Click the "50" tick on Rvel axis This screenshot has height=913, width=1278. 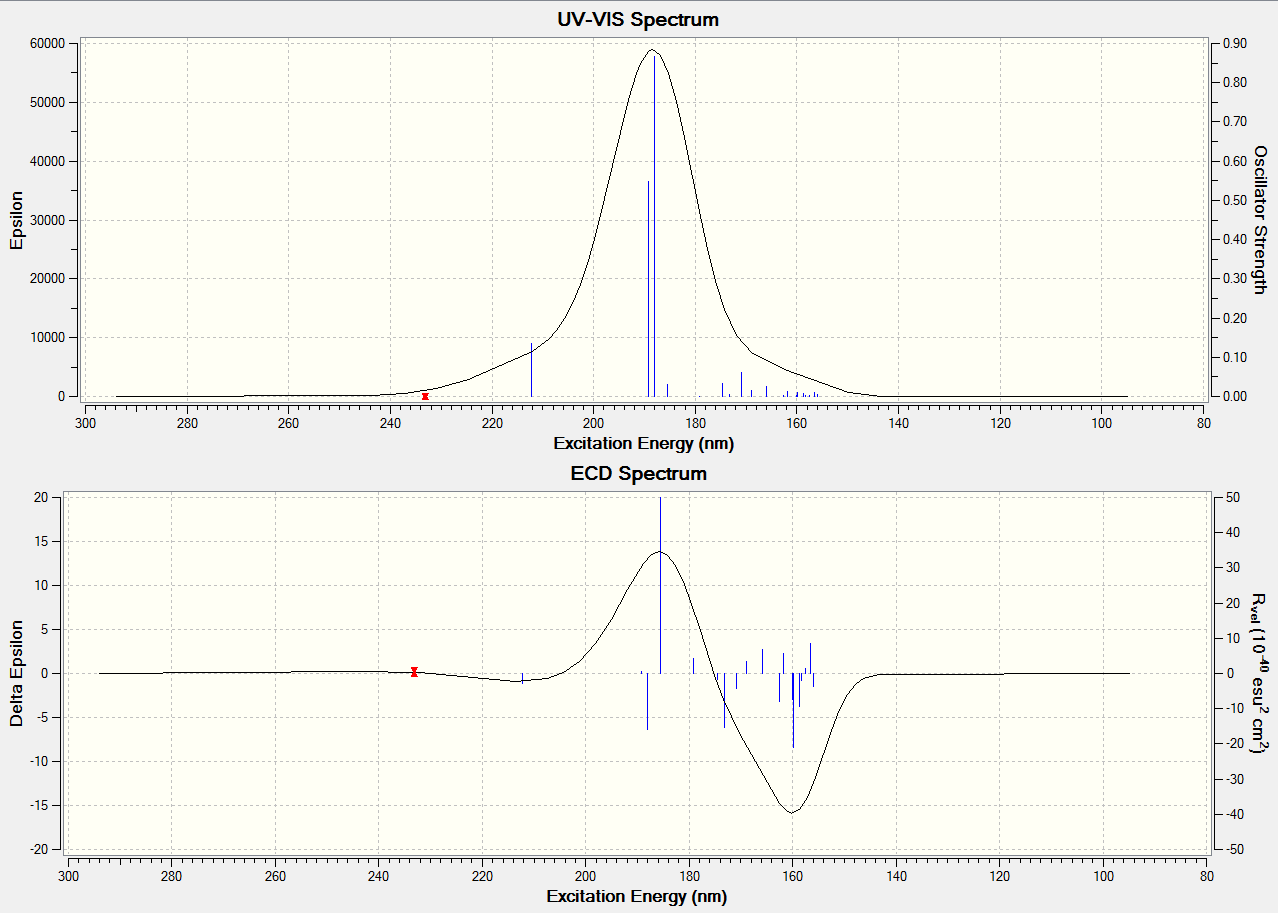coord(1233,497)
